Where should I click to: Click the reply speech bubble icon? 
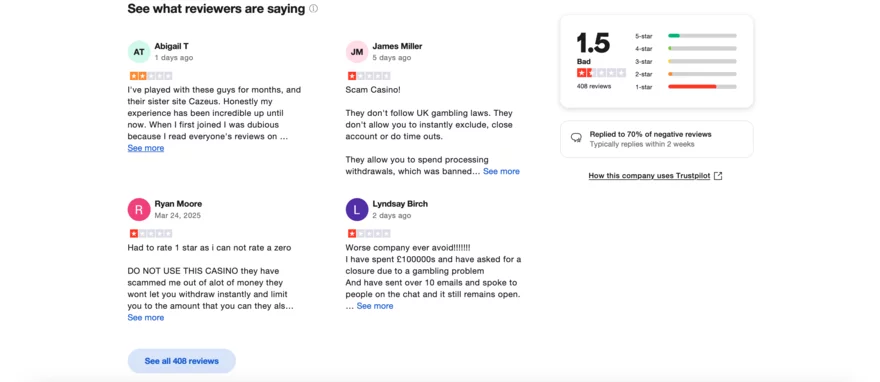point(576,137)
